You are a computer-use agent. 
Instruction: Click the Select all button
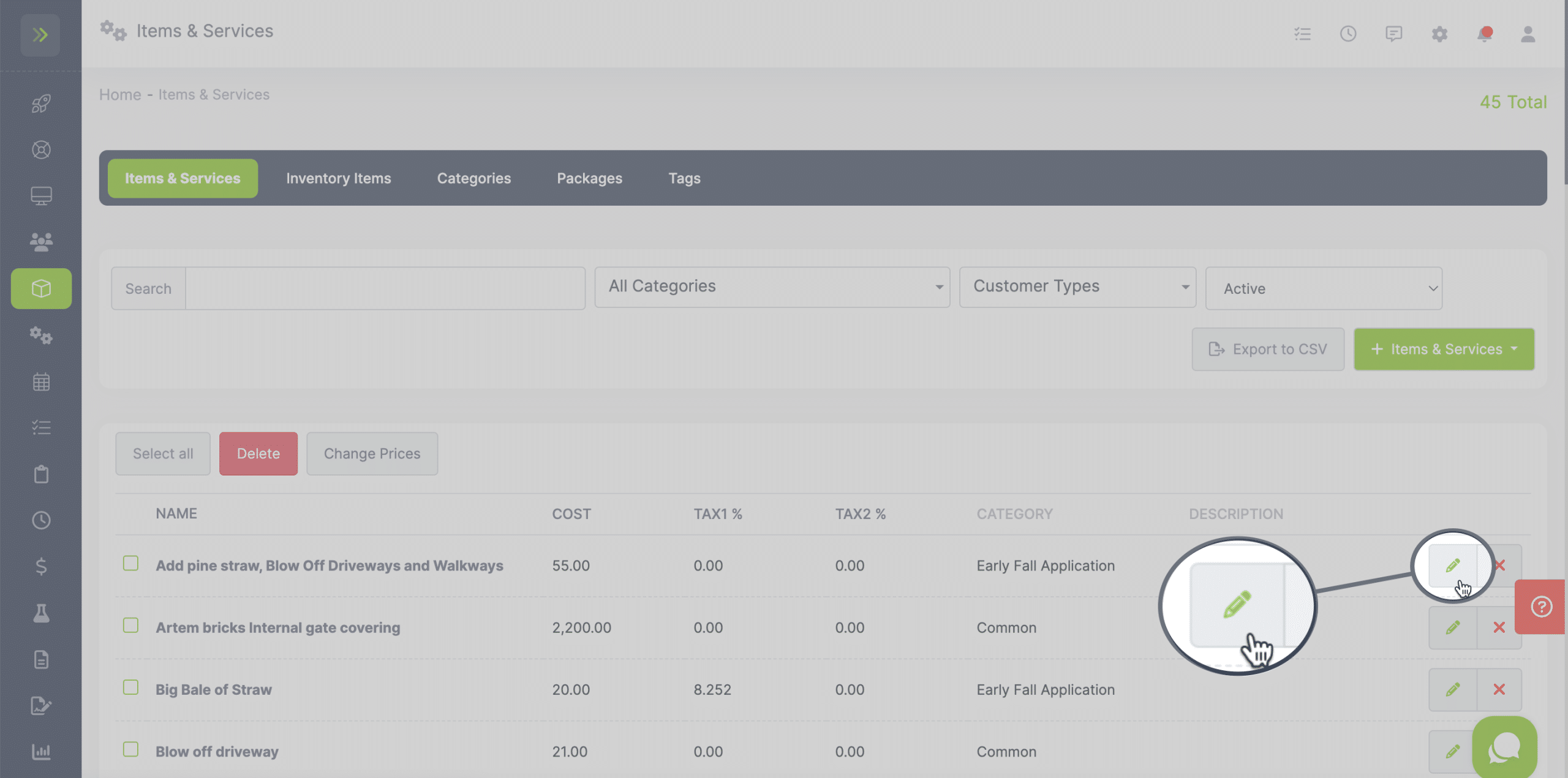163,454
